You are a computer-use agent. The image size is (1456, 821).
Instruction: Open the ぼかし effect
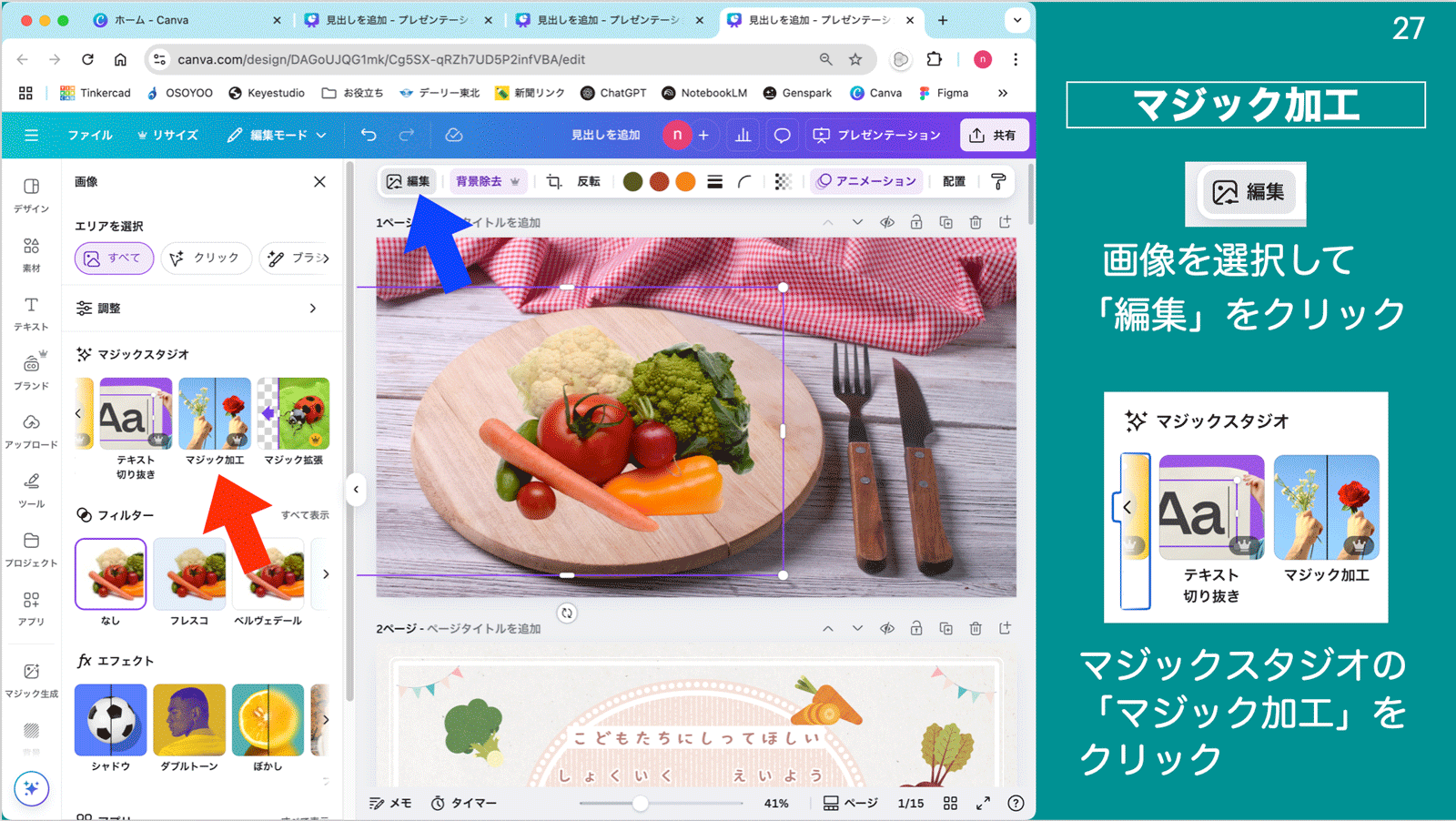pyautogui.click(x=268, y=720)
